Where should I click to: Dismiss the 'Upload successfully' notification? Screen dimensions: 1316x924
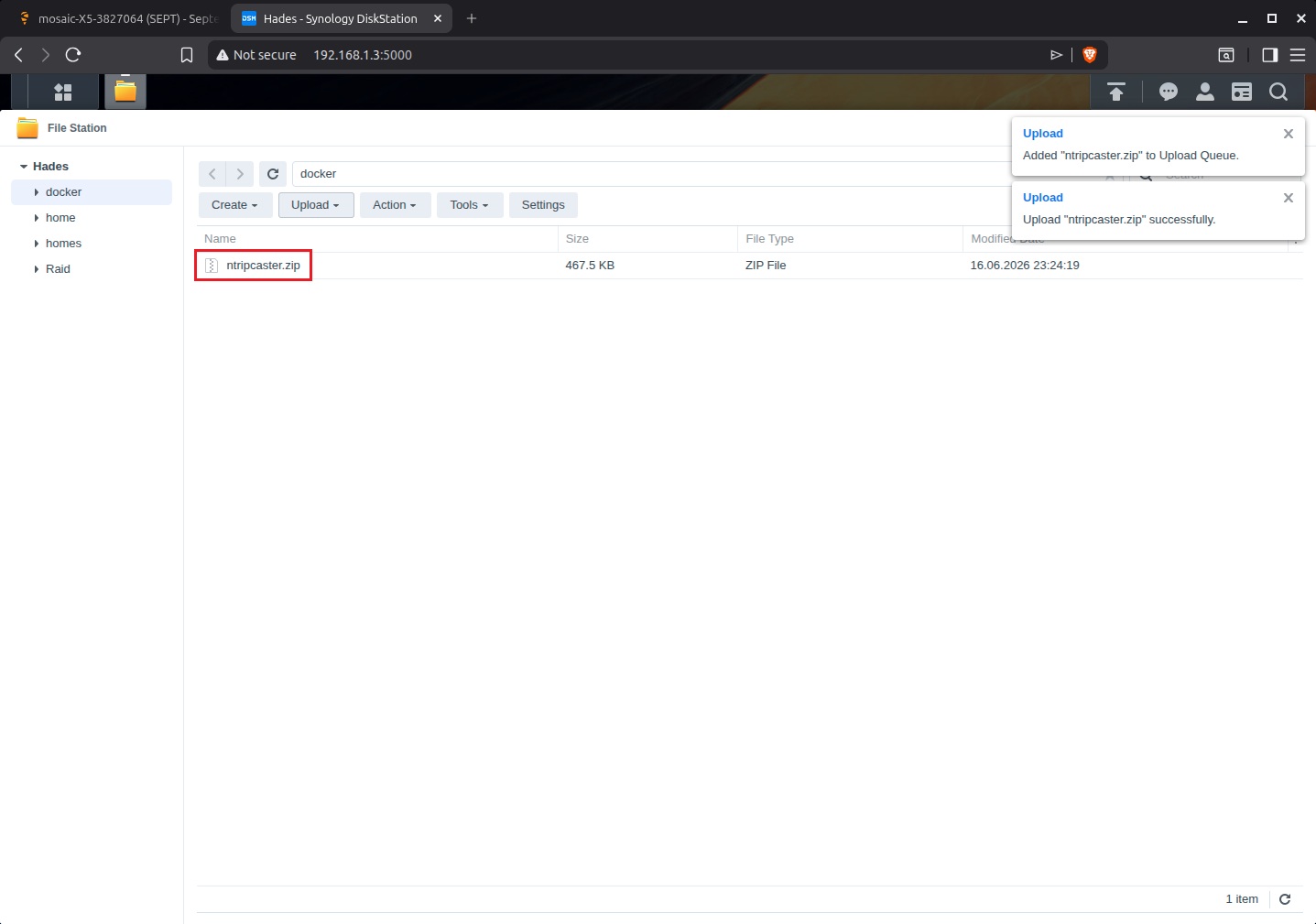1289,198
